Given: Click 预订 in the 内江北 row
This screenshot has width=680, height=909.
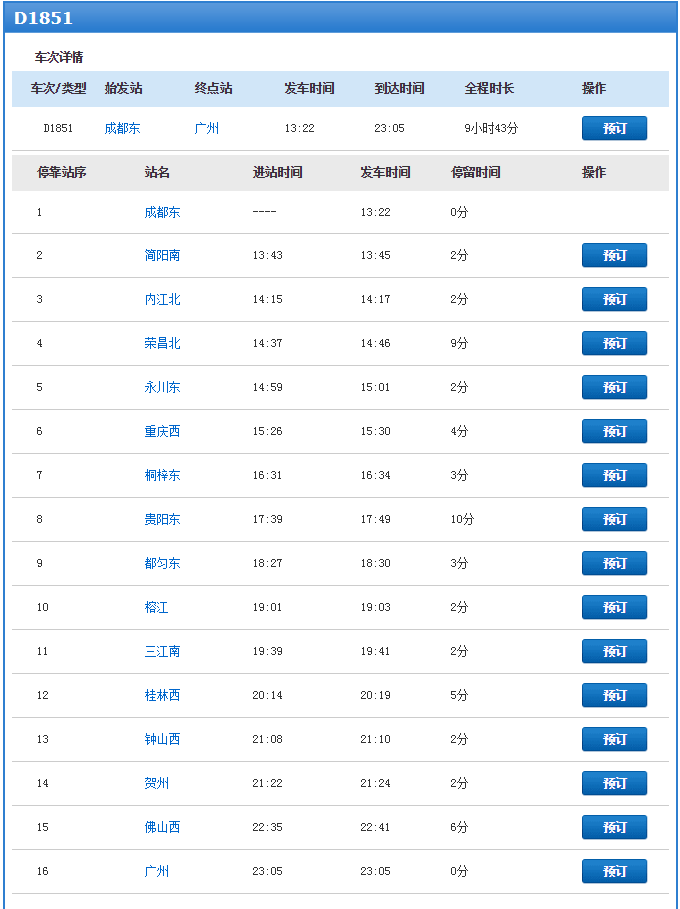Looking at the screenshot, I should click(x=614, y=299).
